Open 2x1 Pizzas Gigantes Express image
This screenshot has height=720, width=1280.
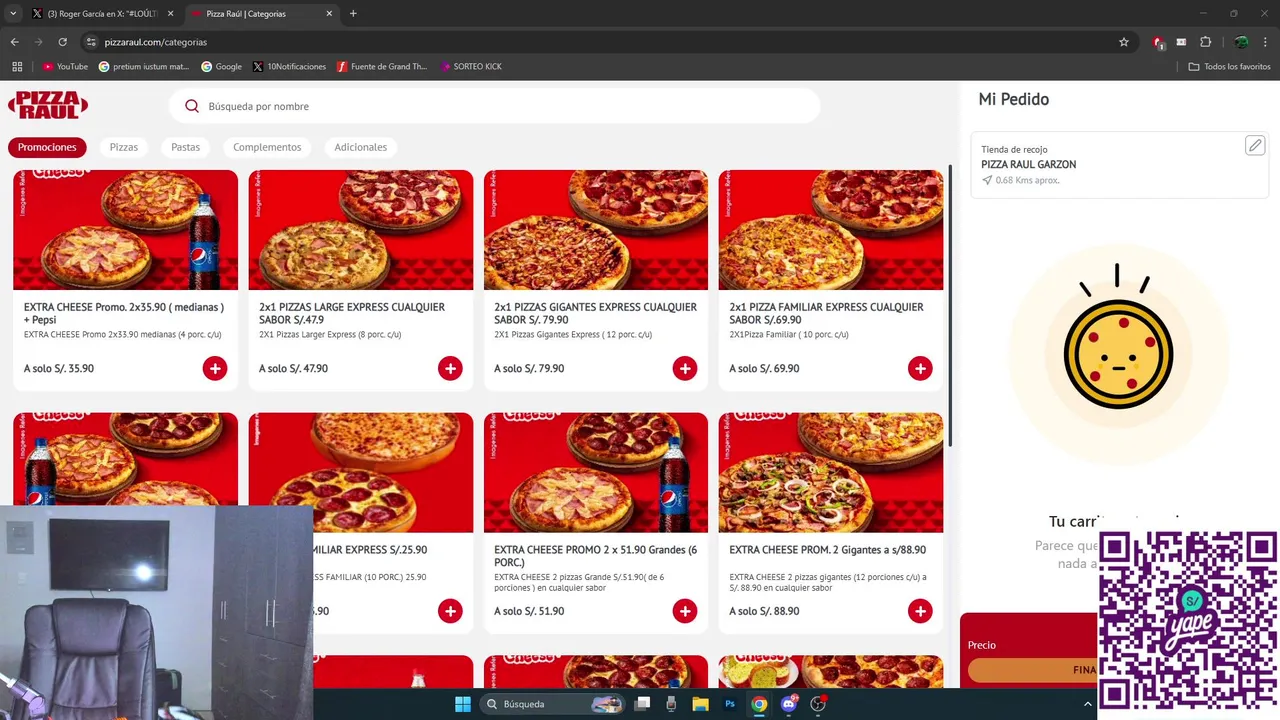(x=596, y=230)
